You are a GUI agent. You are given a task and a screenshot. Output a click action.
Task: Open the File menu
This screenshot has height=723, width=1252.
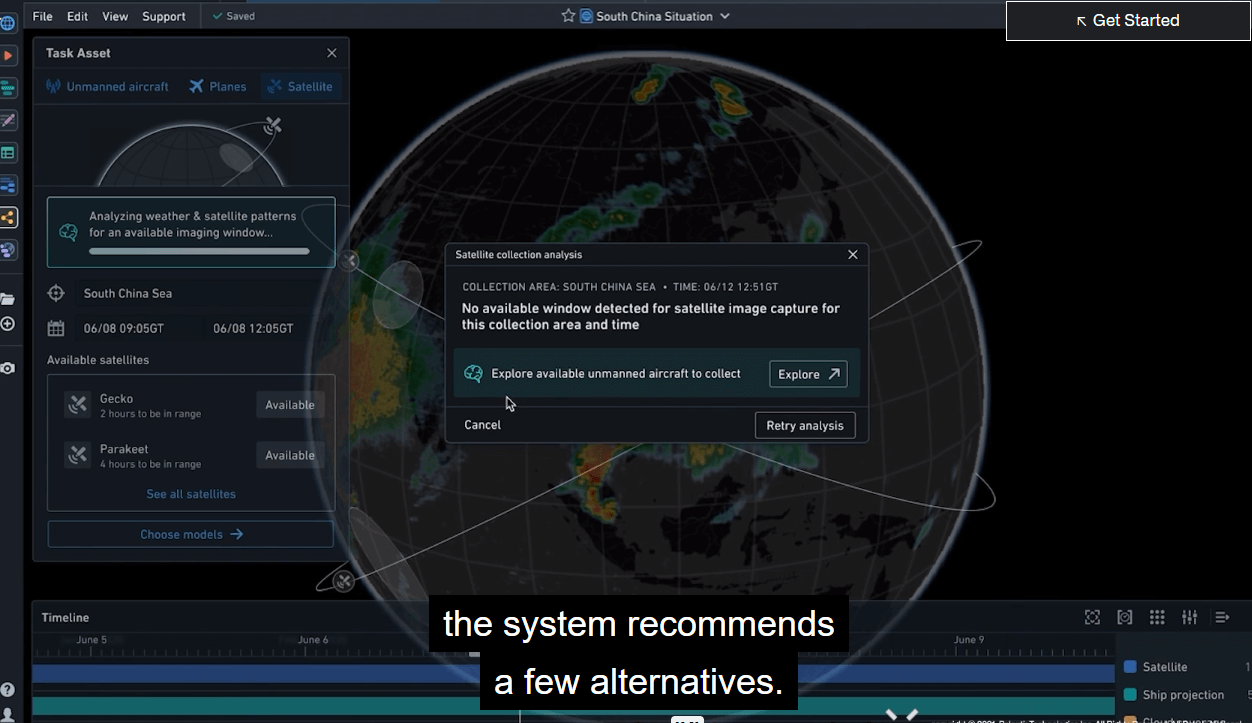pyautogui.click(x=43, y=16)
